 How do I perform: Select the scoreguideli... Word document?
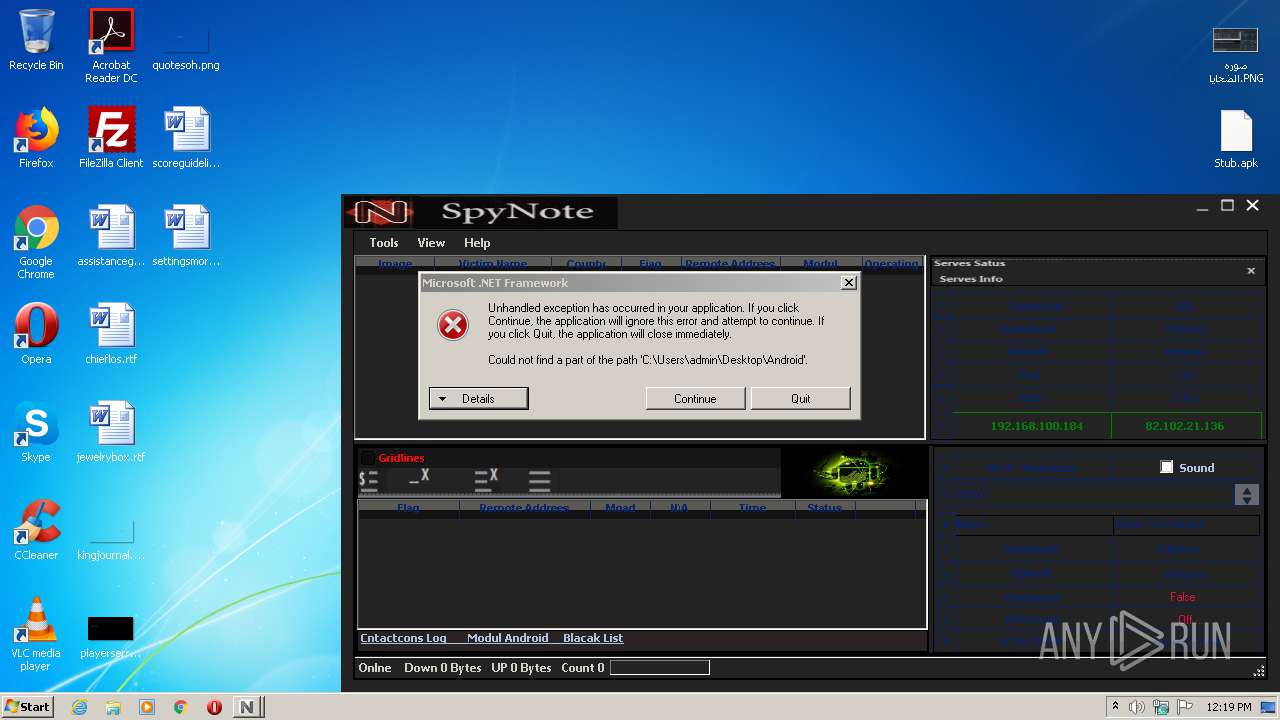tap(186, 138)
